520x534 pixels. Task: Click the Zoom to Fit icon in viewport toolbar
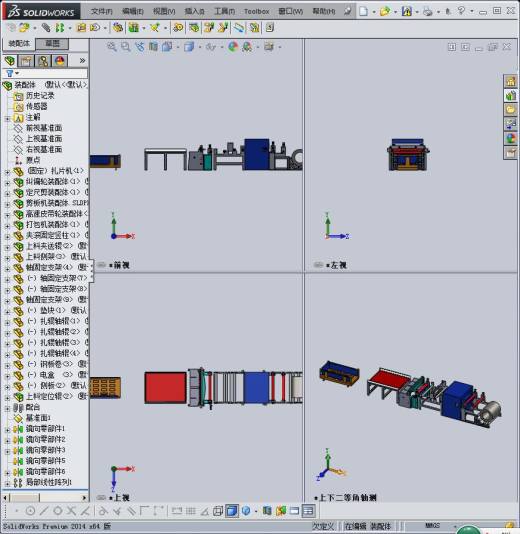point(112,47)
